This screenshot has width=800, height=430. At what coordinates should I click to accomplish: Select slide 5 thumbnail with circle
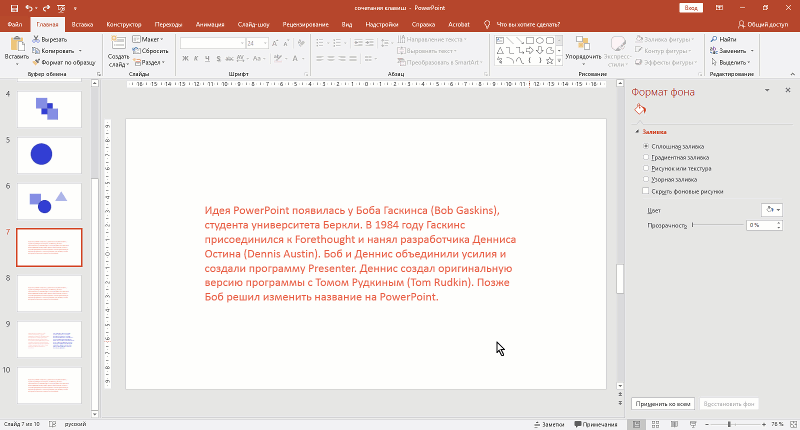[49, 155]
